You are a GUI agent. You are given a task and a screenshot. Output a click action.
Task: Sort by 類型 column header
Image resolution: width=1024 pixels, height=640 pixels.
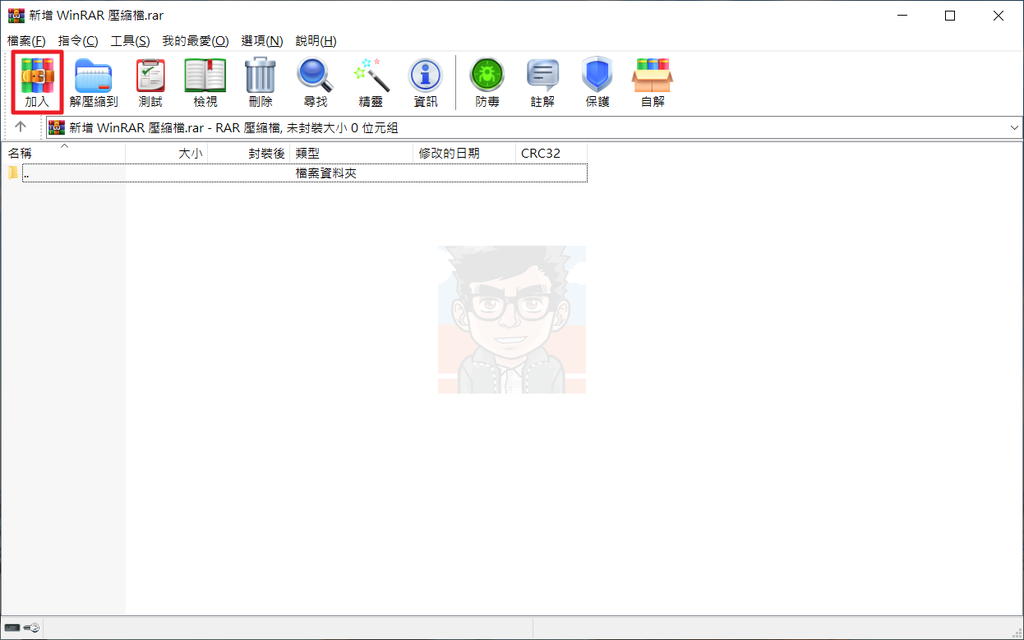tap(351, 153)
